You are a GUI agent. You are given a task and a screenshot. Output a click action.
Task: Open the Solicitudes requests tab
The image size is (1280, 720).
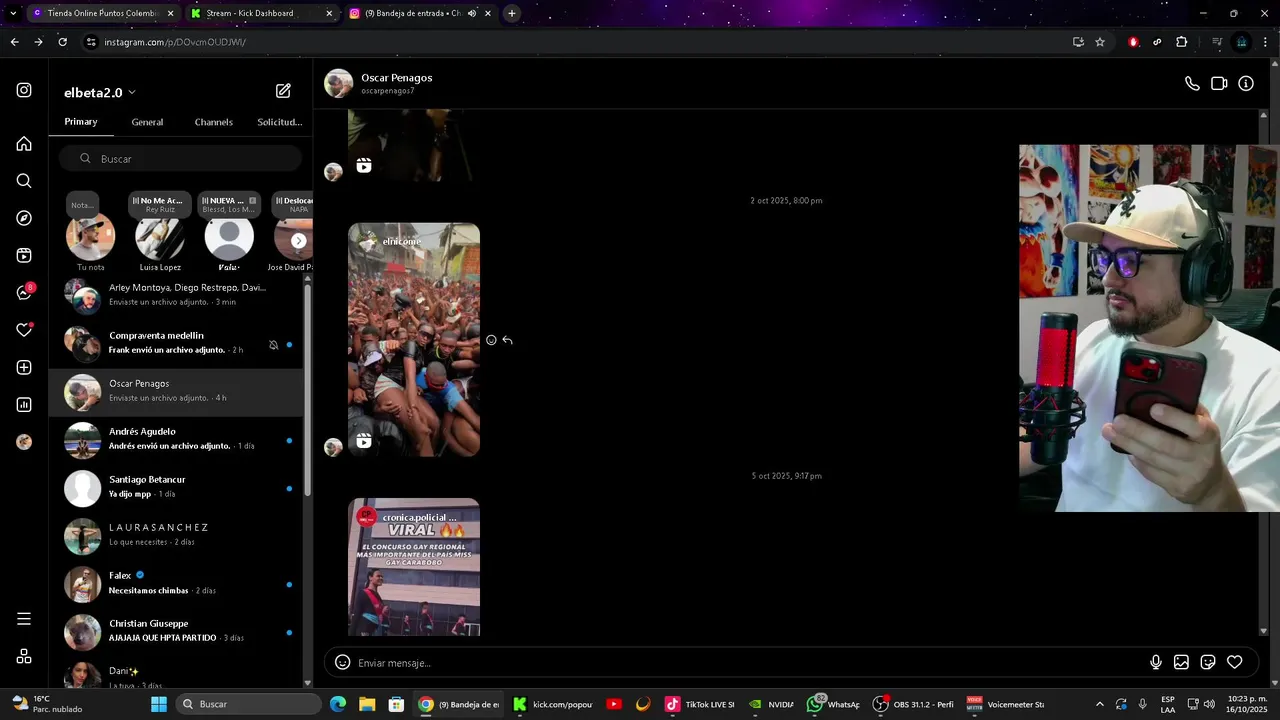click(x=280, y=122)
